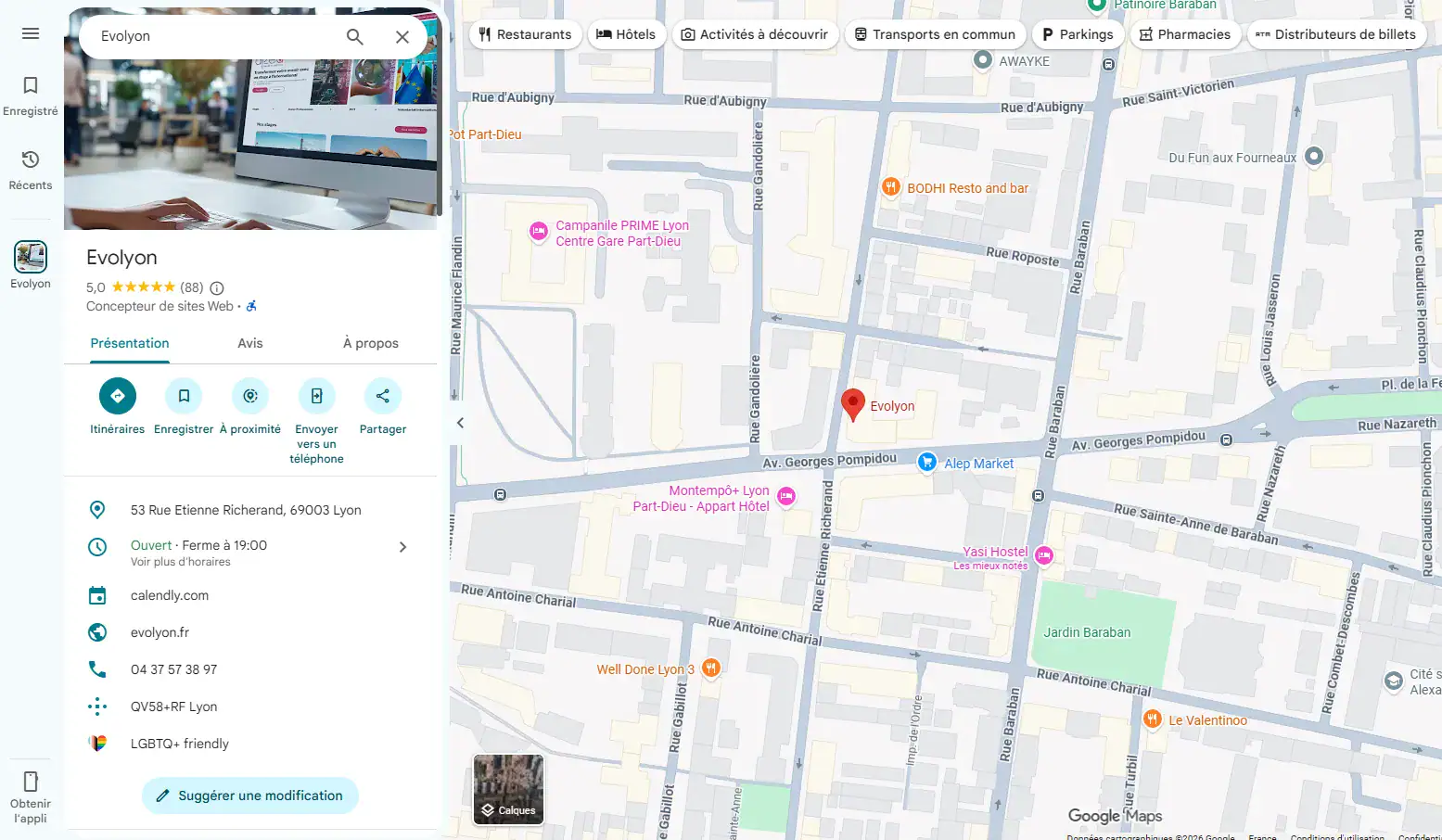Switch to the Présentation tab
Screen dimensions: 1442x840
pos(130,343)
